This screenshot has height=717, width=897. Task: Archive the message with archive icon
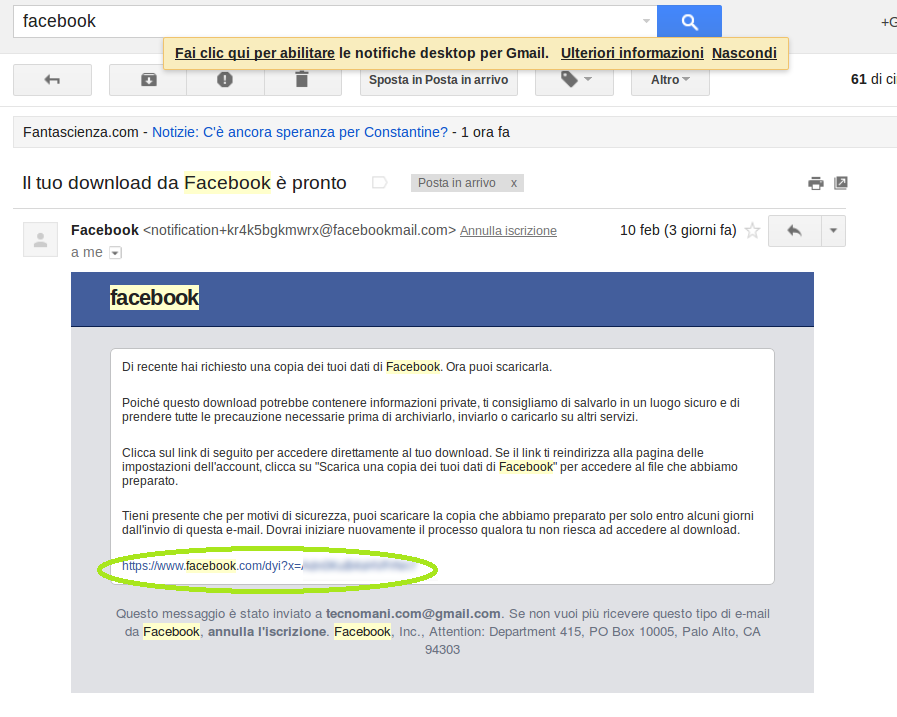point(149,80)
